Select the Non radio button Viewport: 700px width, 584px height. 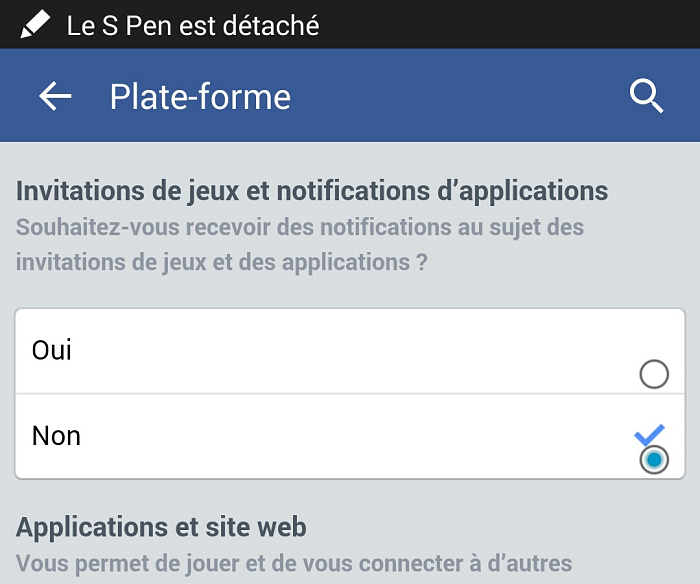(653, 460)
